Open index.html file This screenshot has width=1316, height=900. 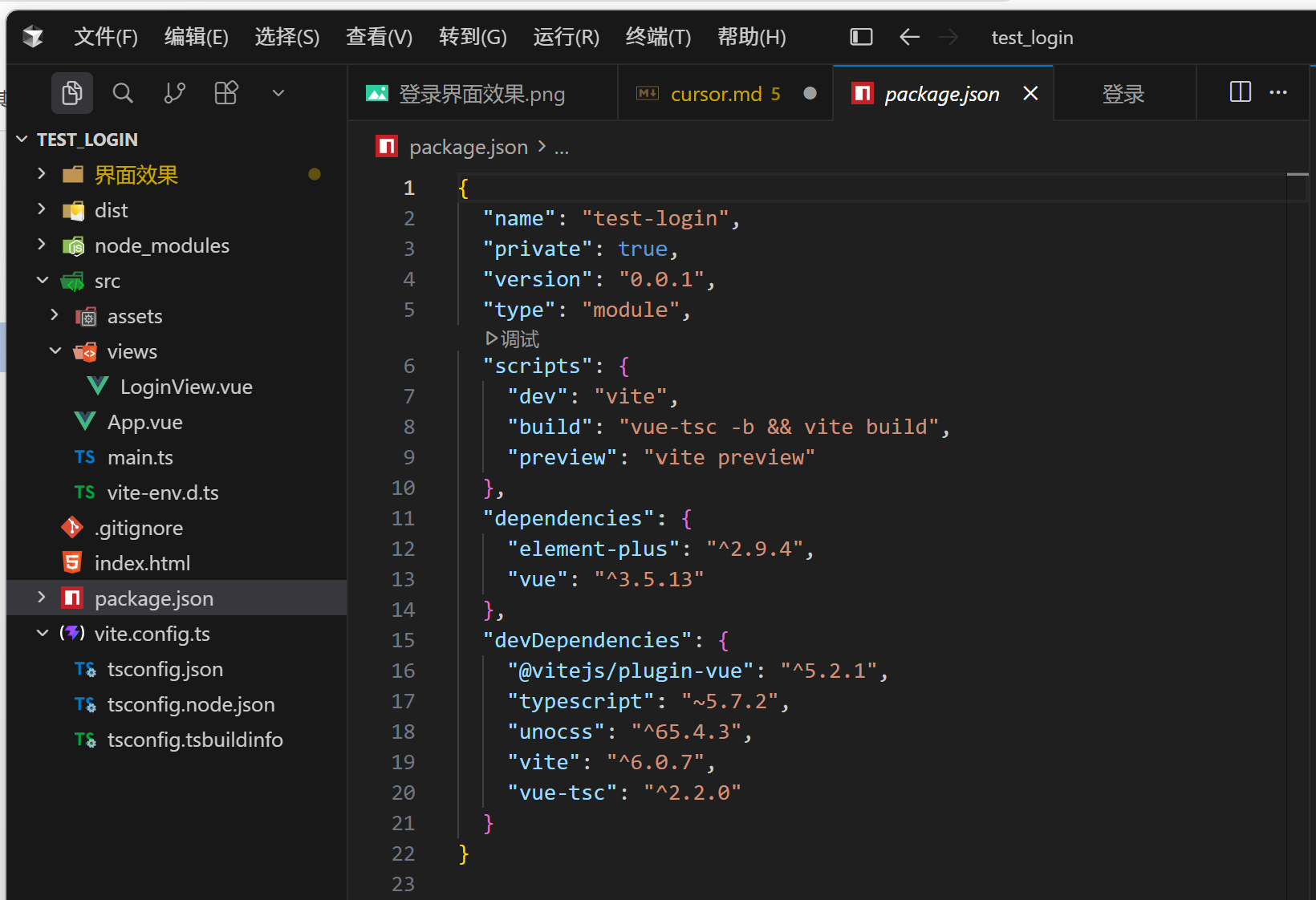[x=142, y=563]
